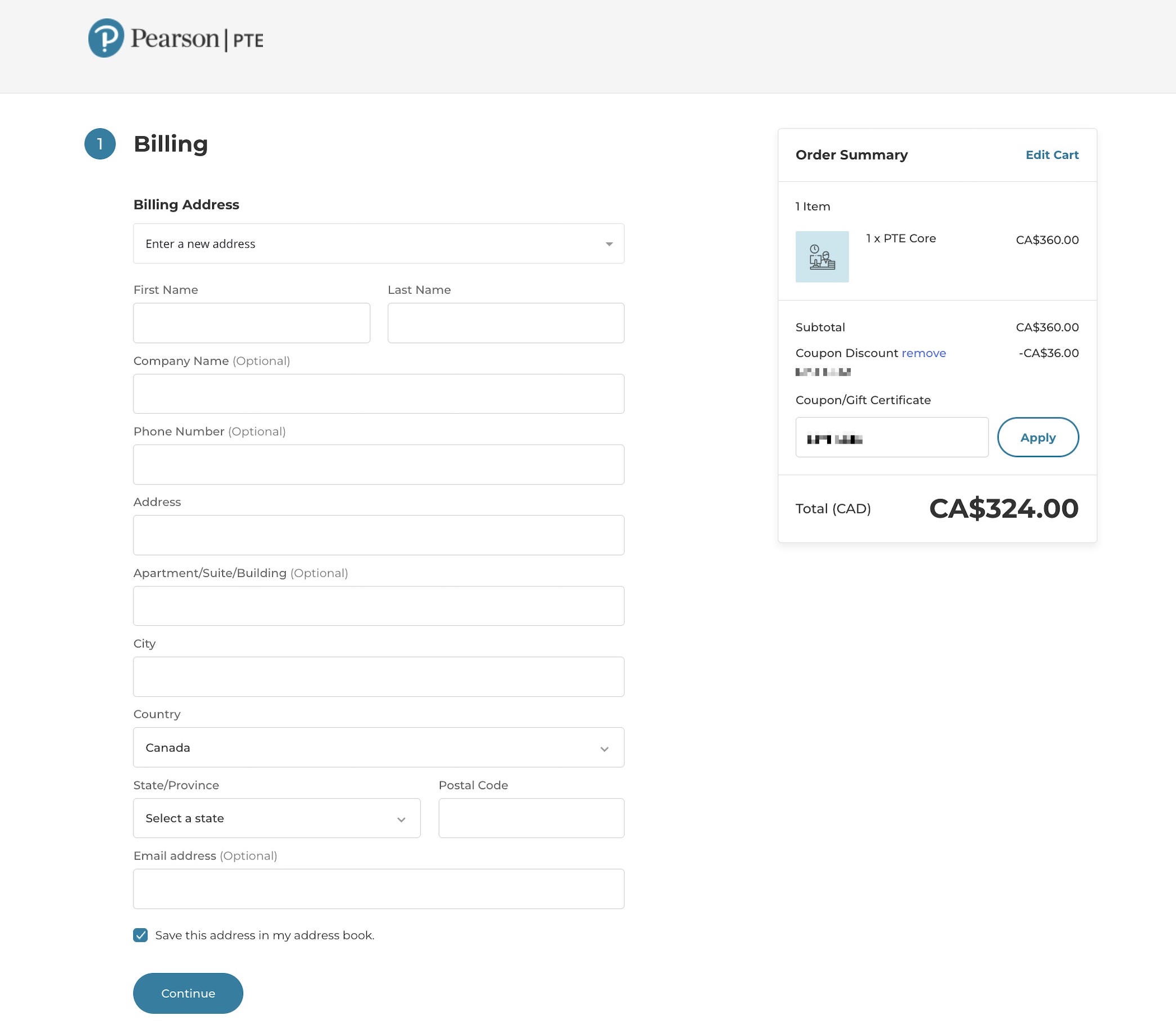The height and width of the screenshot is (1021, 1176).
Task: Focus the Address input field
Action: (378, 535)
